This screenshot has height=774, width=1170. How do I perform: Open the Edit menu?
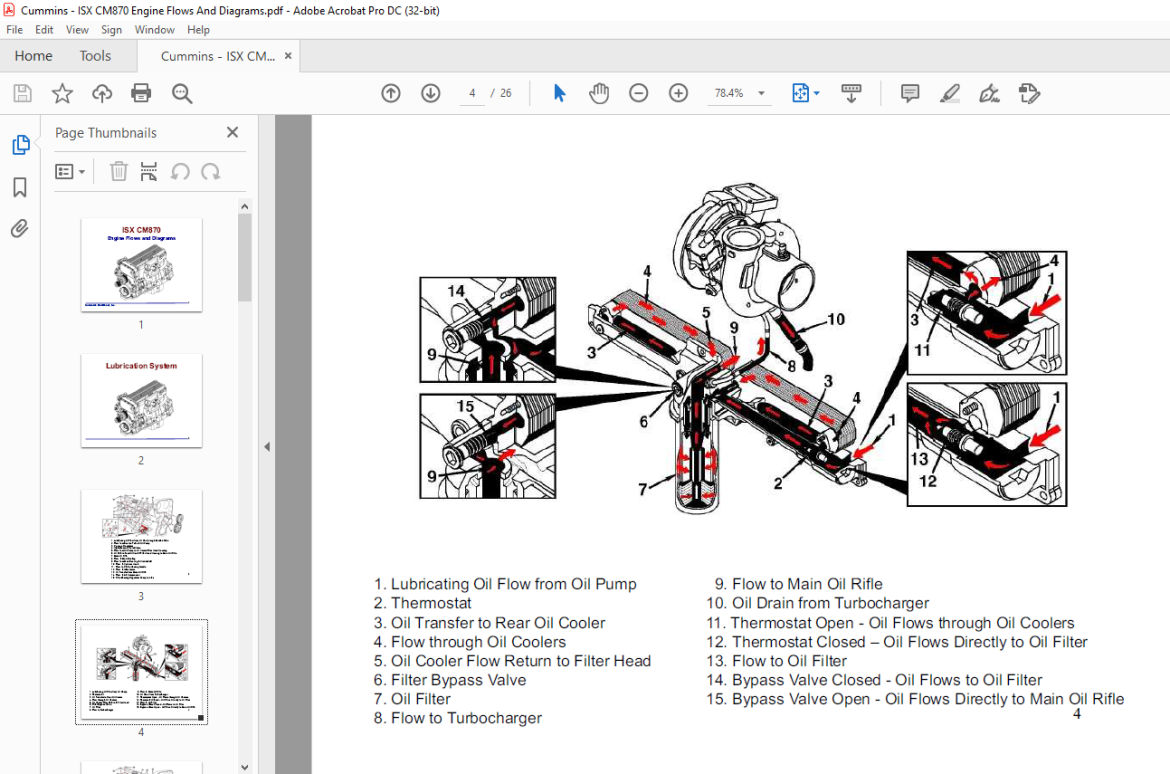point(44,30)
